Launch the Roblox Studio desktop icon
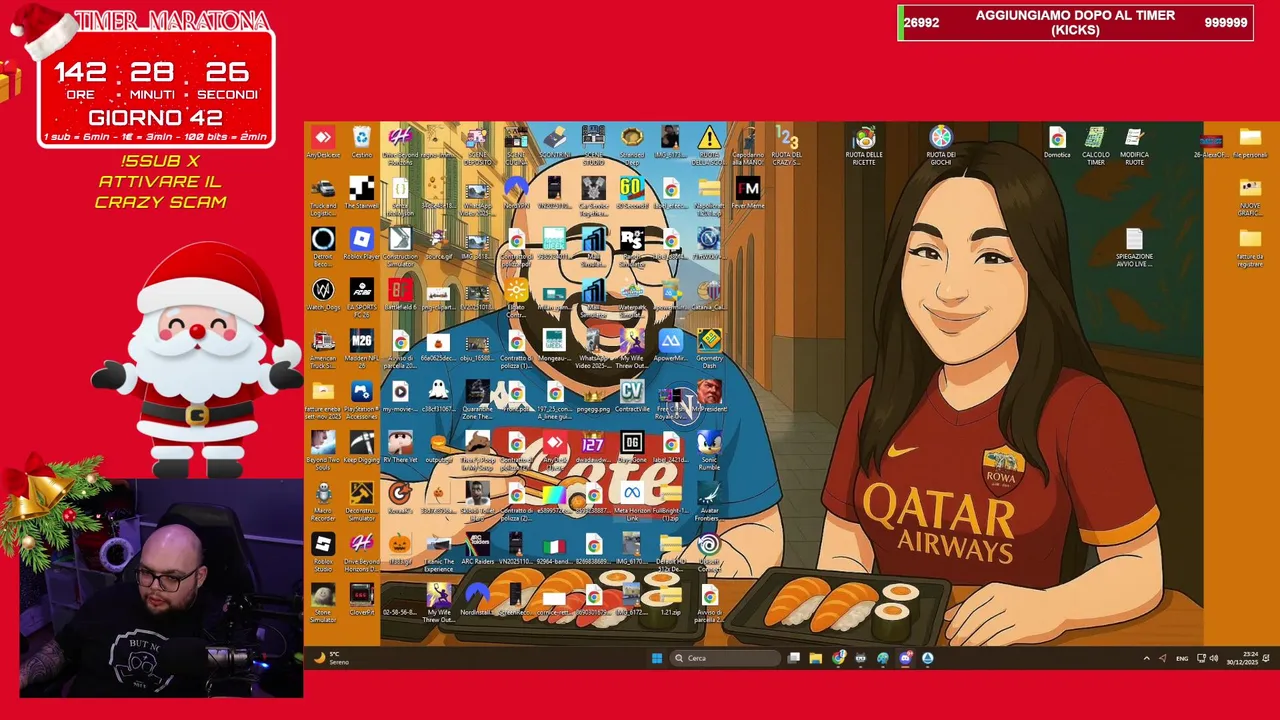Image resolution: width=1280 pixels, height=720 pixels. [x=322, y=553]
